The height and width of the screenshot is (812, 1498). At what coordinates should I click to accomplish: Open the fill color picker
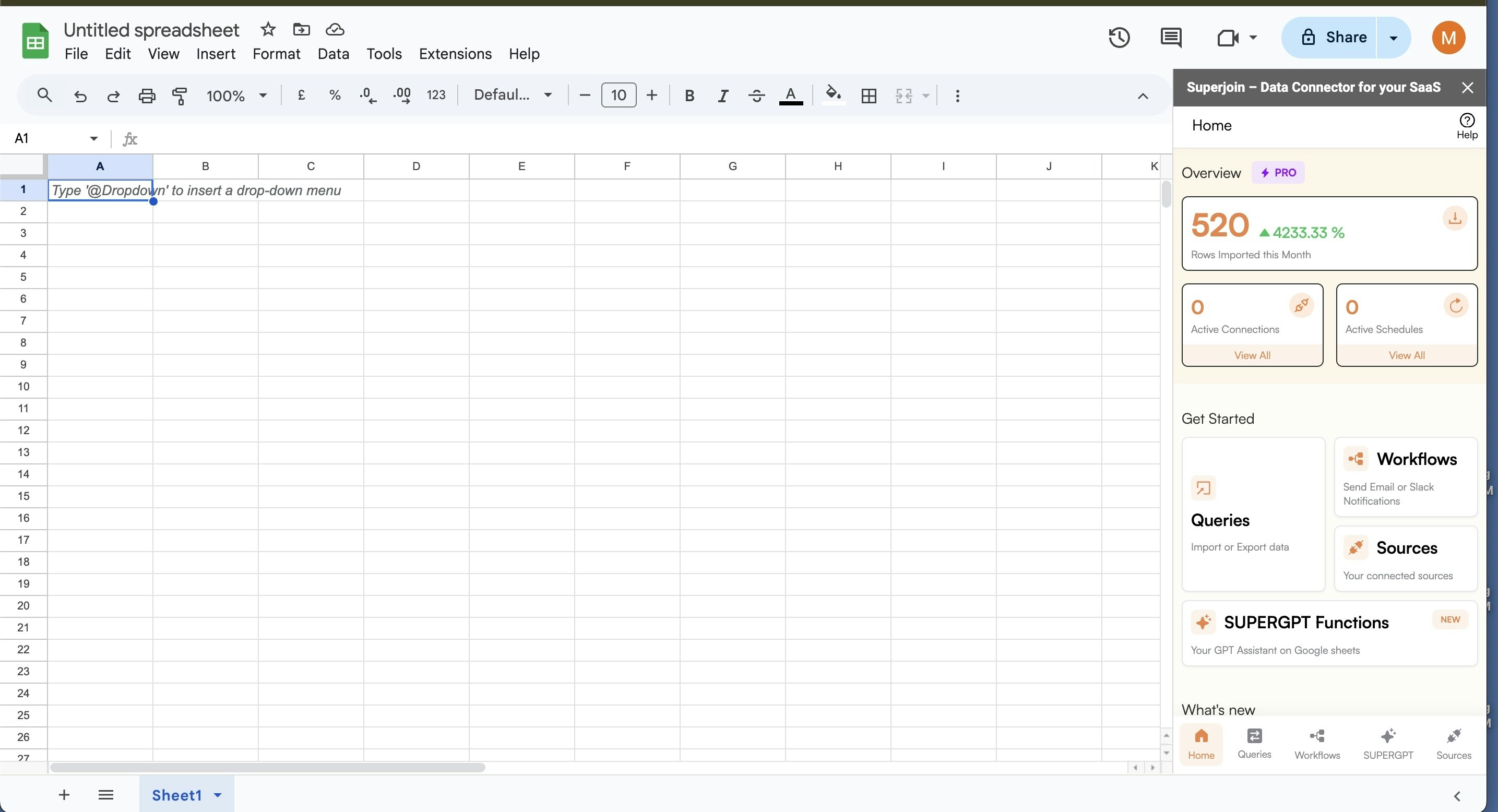[833, 95]
